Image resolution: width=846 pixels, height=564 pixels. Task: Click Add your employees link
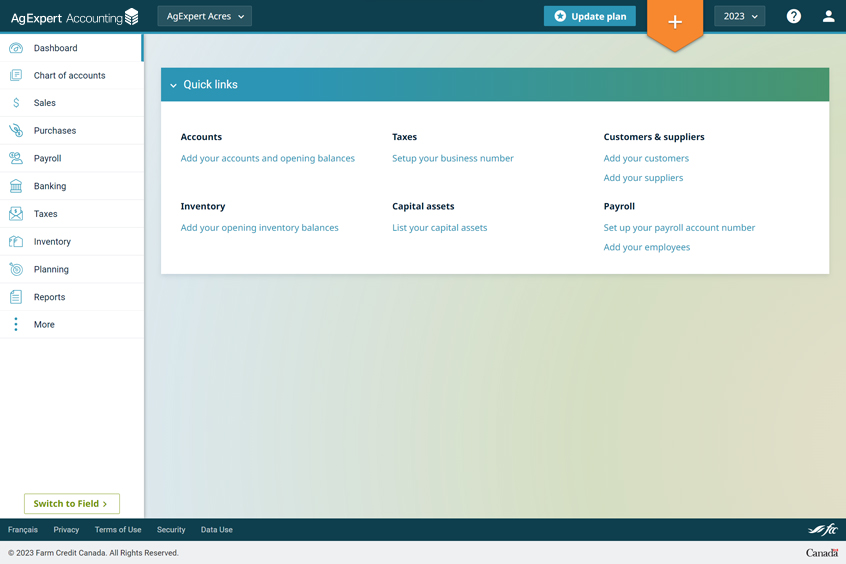[x=646, y=247]
